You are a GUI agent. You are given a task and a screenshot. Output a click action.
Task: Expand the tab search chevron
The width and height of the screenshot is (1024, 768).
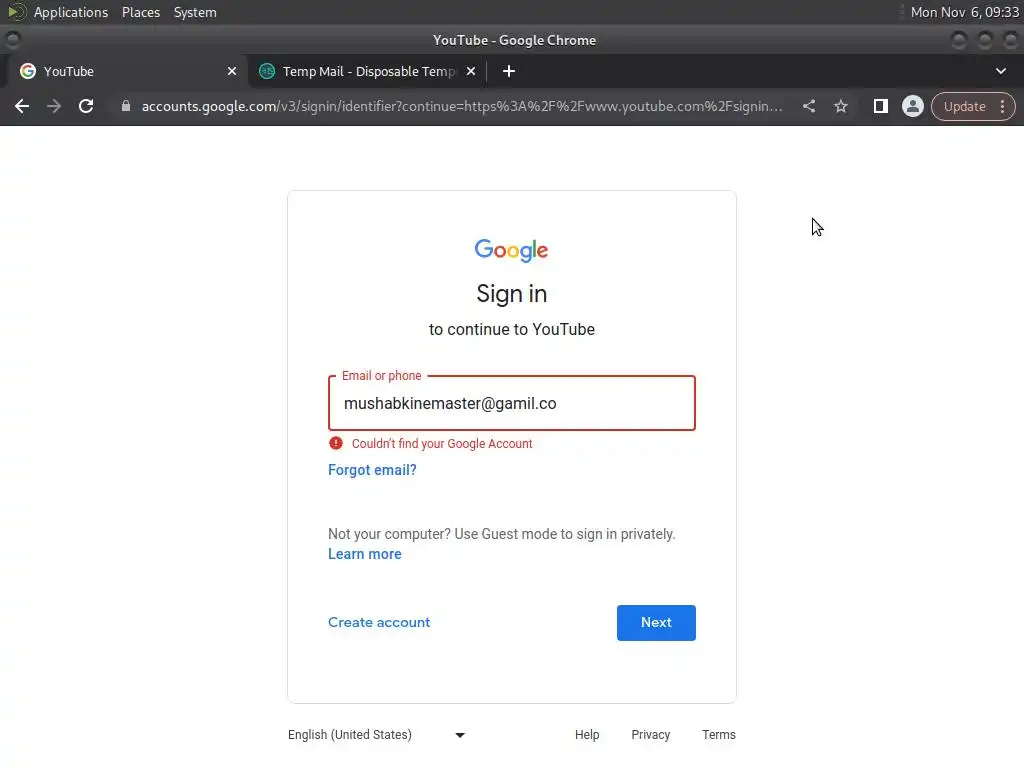(x=1000, y=71)
